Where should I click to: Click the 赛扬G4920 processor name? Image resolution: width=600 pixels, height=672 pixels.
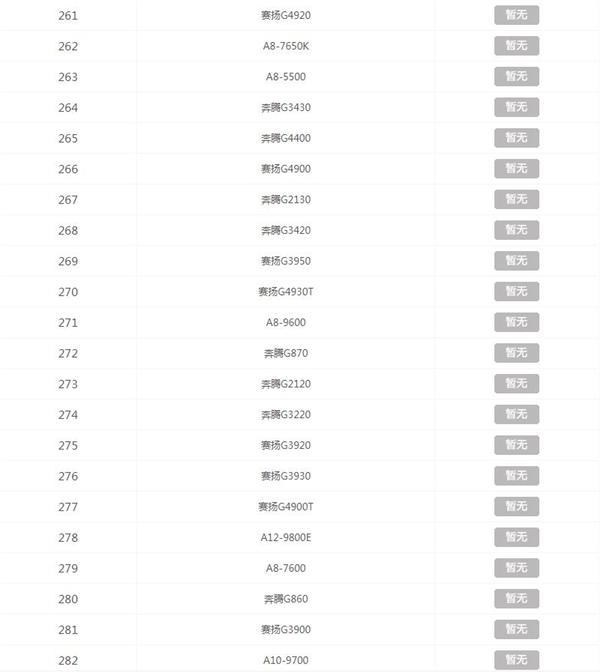point(286,15)
